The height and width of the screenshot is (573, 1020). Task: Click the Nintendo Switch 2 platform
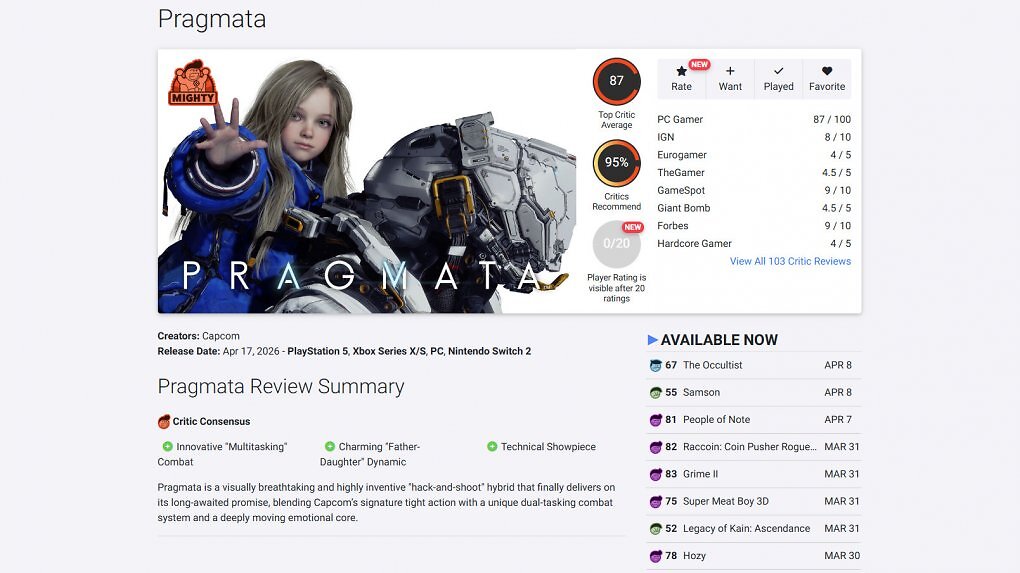489,351
